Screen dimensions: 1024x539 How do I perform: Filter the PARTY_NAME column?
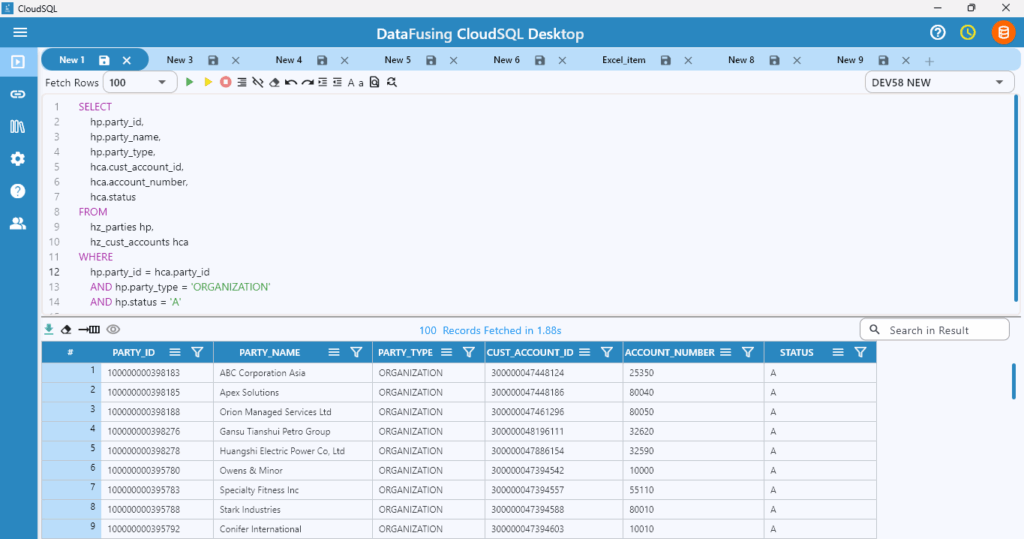356,352
